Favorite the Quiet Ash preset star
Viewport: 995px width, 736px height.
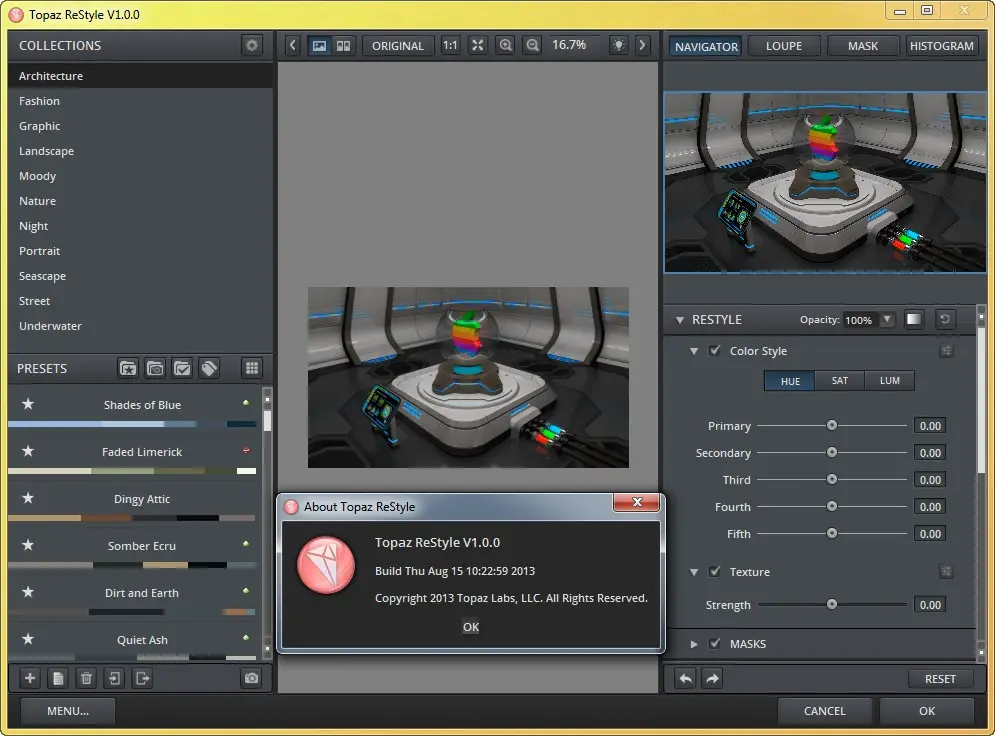[x=28, y=638]
